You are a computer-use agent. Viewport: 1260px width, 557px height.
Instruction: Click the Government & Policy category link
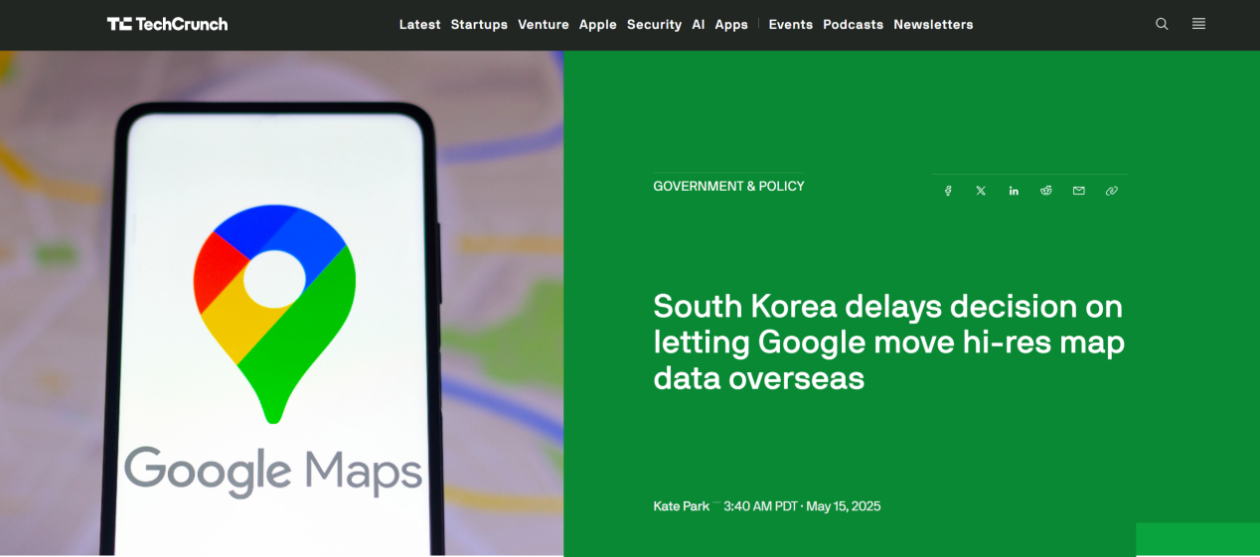click(x=729, y=186)
